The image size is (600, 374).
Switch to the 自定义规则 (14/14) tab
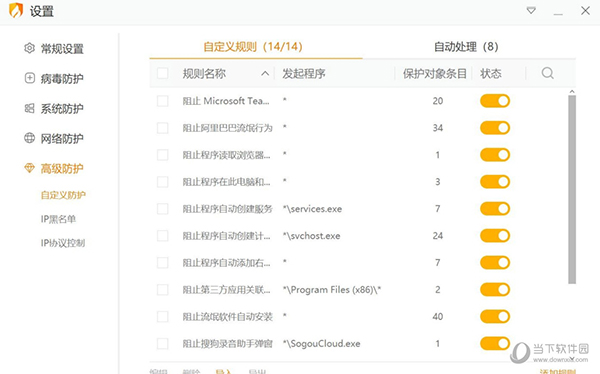point(253,47)
